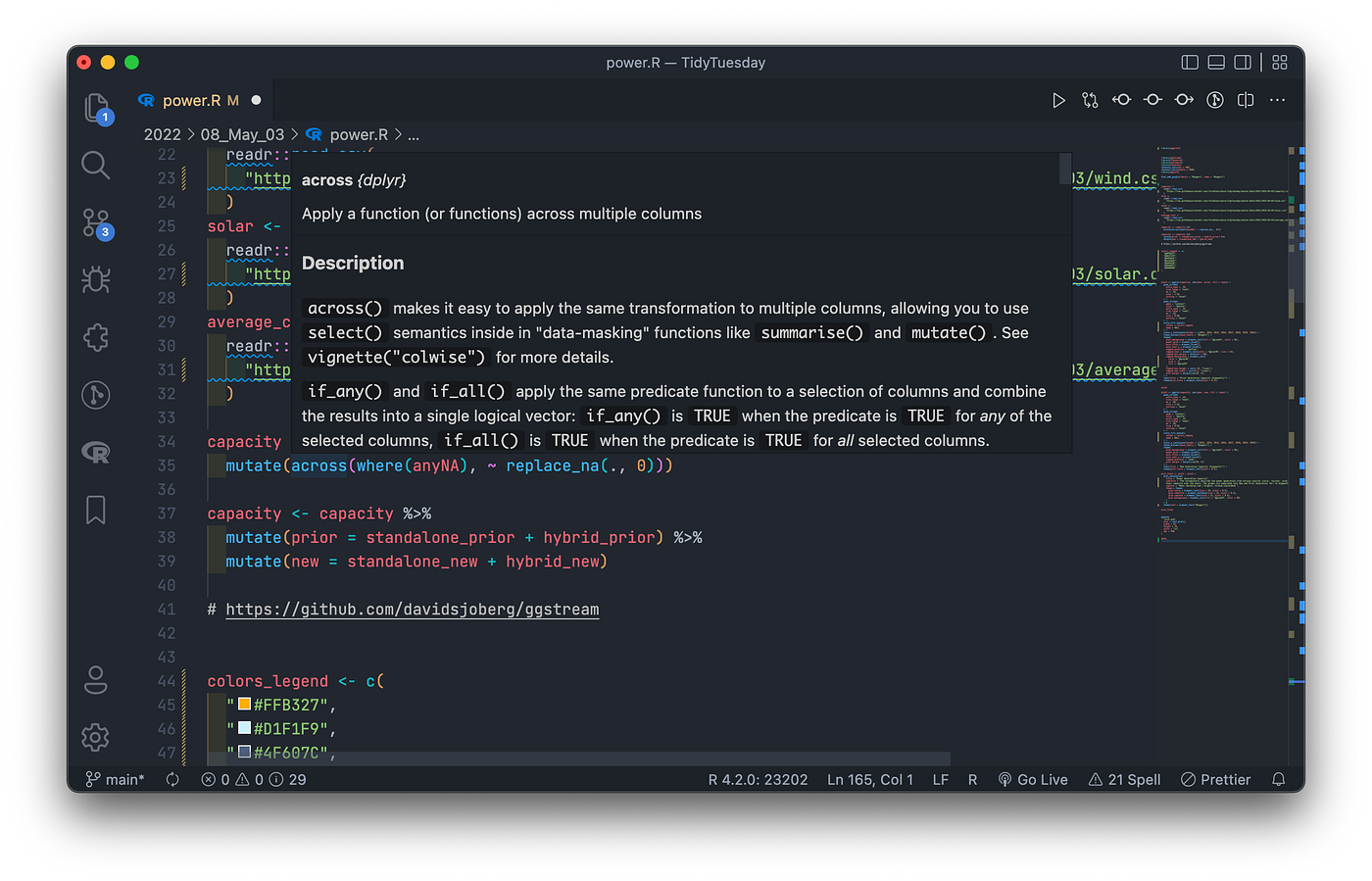Open the davidsjoberg/ggstream GitHub link

pyautogui.click(x=412, y=609)
